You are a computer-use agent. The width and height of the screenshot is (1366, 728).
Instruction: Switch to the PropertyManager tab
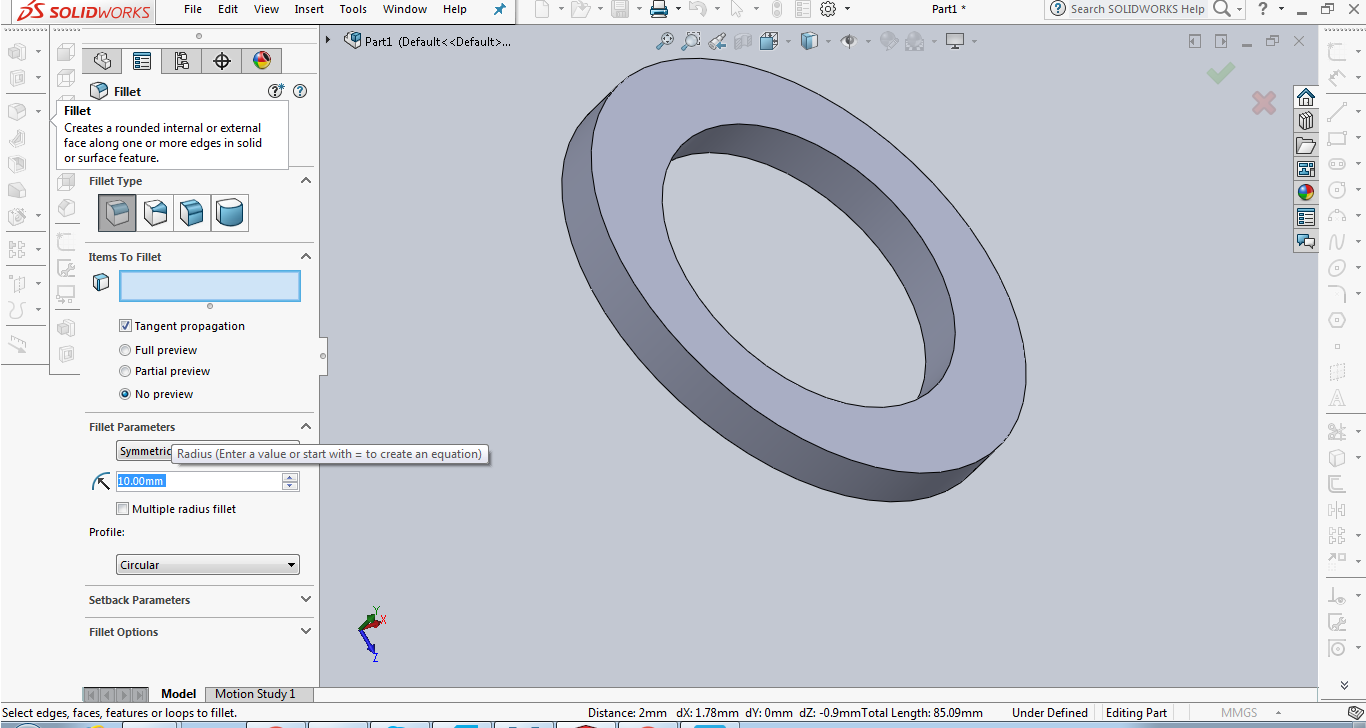142,61
